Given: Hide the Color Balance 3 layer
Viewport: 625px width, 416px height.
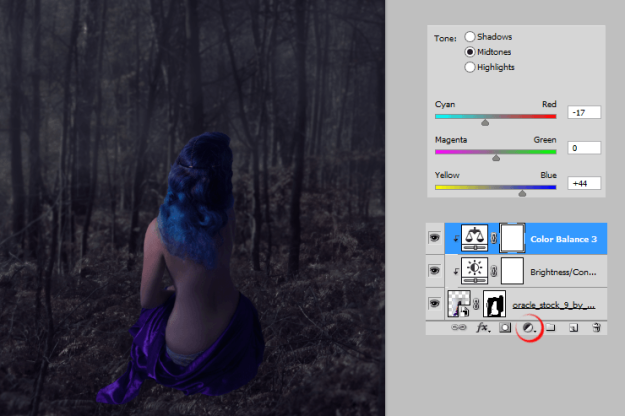Looking at the screenshot, I should 434,238.
